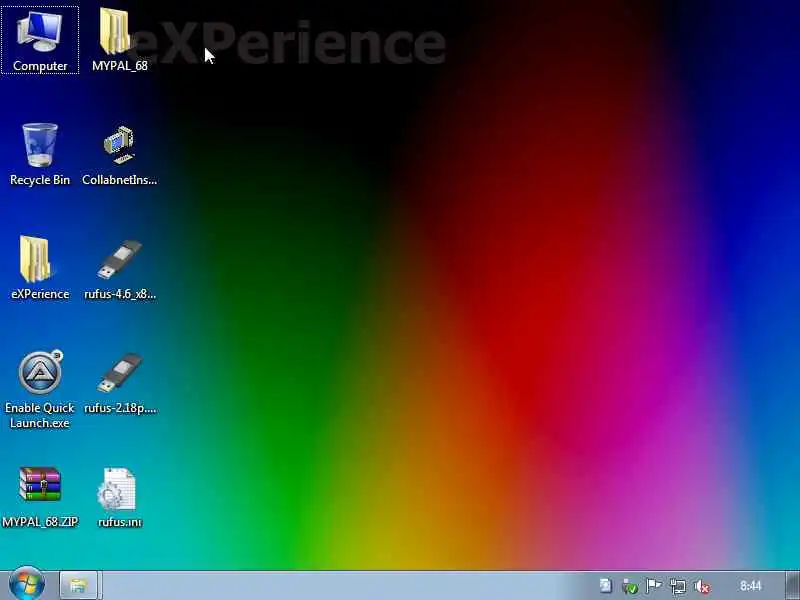Screen dimensions: 800x600
Task: Open the Action Center flag icon
Action: tap(654, 586)
